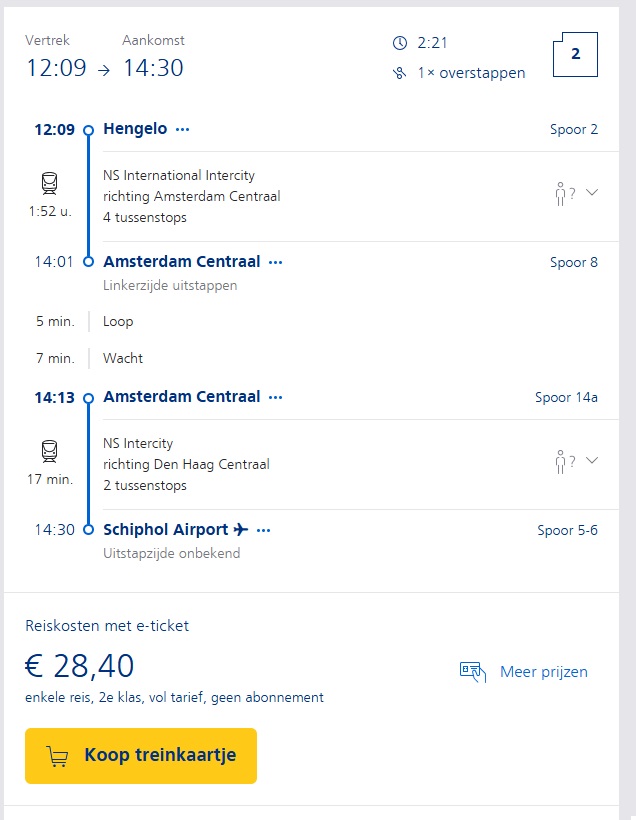Click crowdedness person icon on NS Intercity row
636x820 pixels.
pyautogui.click(x=561, y=461)
